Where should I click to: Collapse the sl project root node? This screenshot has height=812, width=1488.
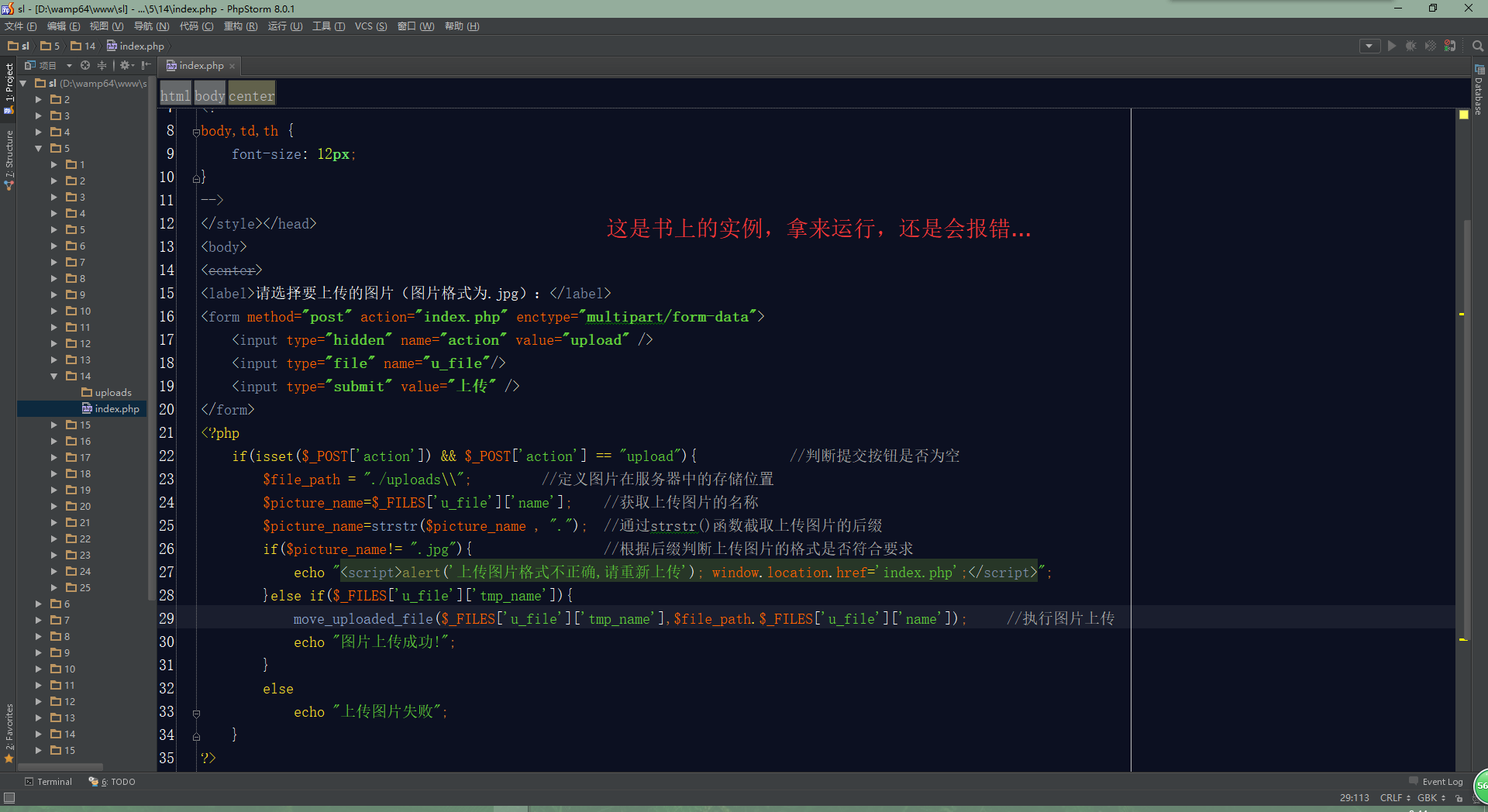(22, 83)
